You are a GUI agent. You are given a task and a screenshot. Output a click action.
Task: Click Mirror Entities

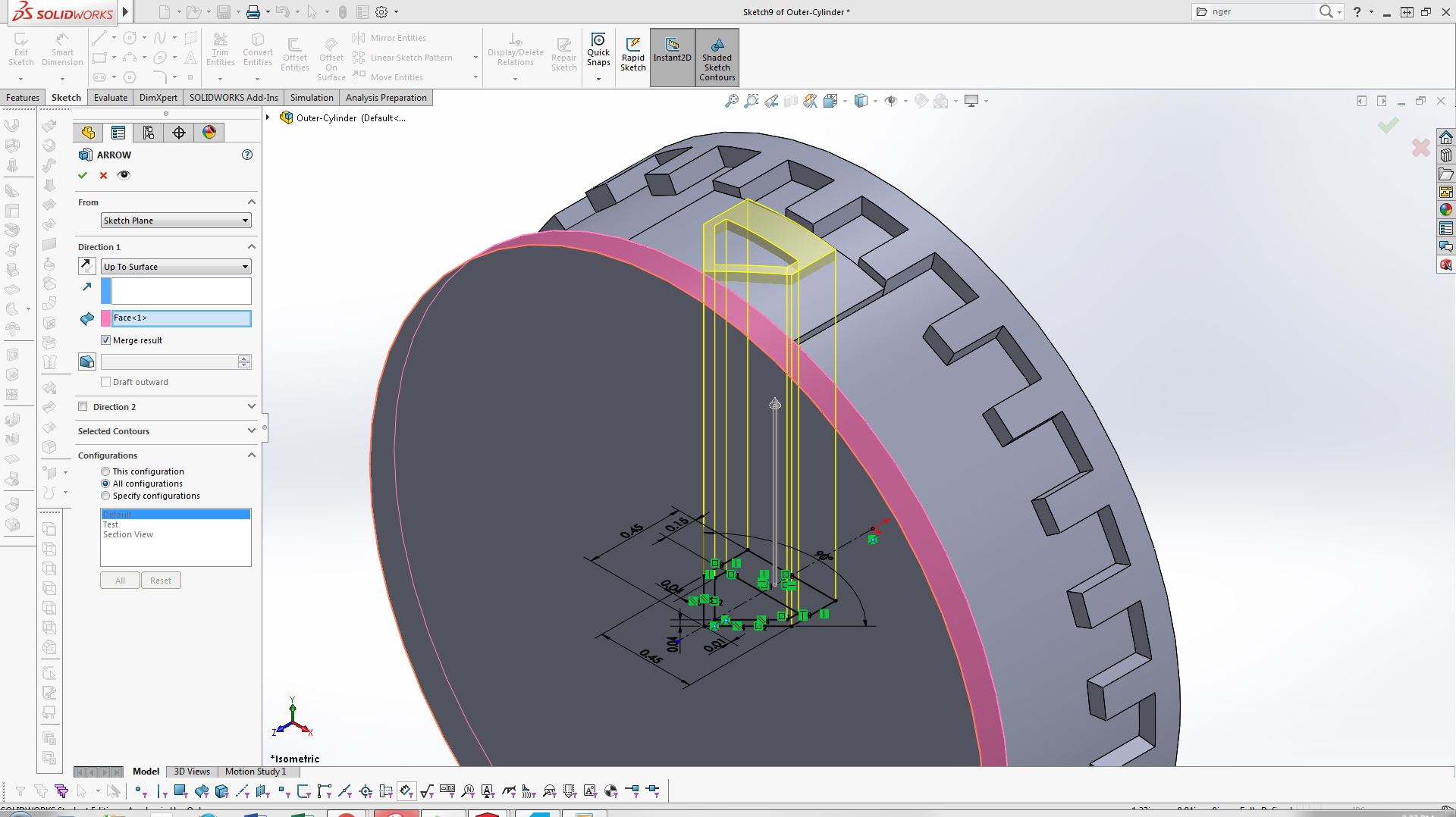click(x=390, y=38)
